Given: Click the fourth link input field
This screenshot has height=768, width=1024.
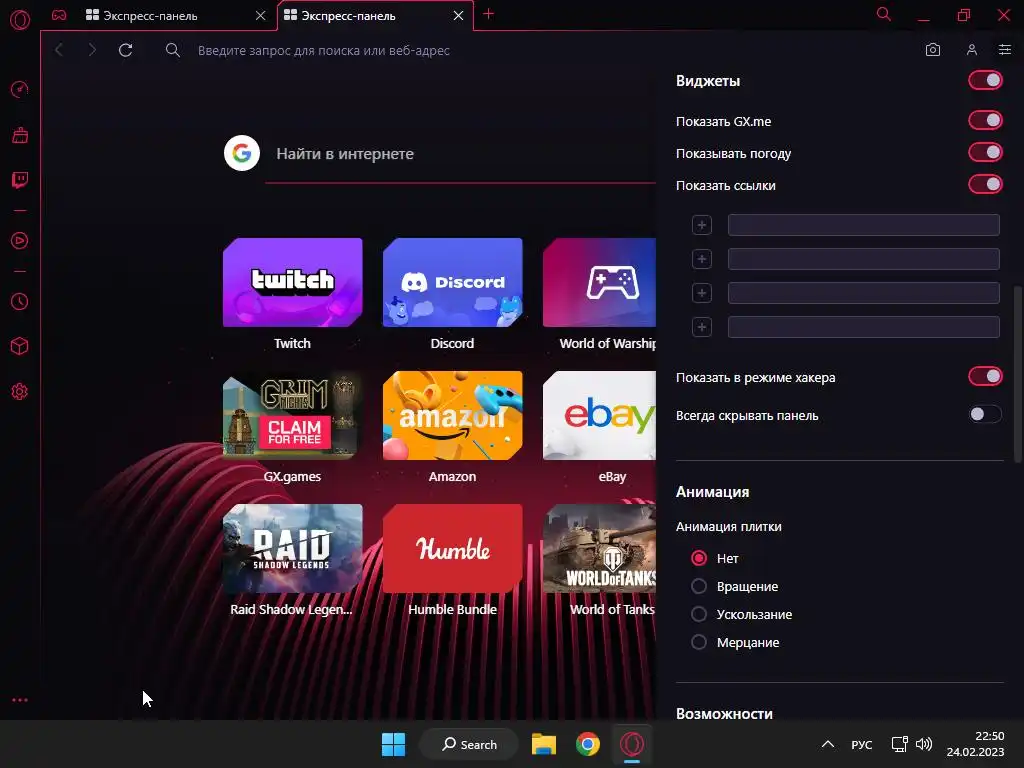Looking at the screenshot, I should pyautogui.click(x=863, y=327).
